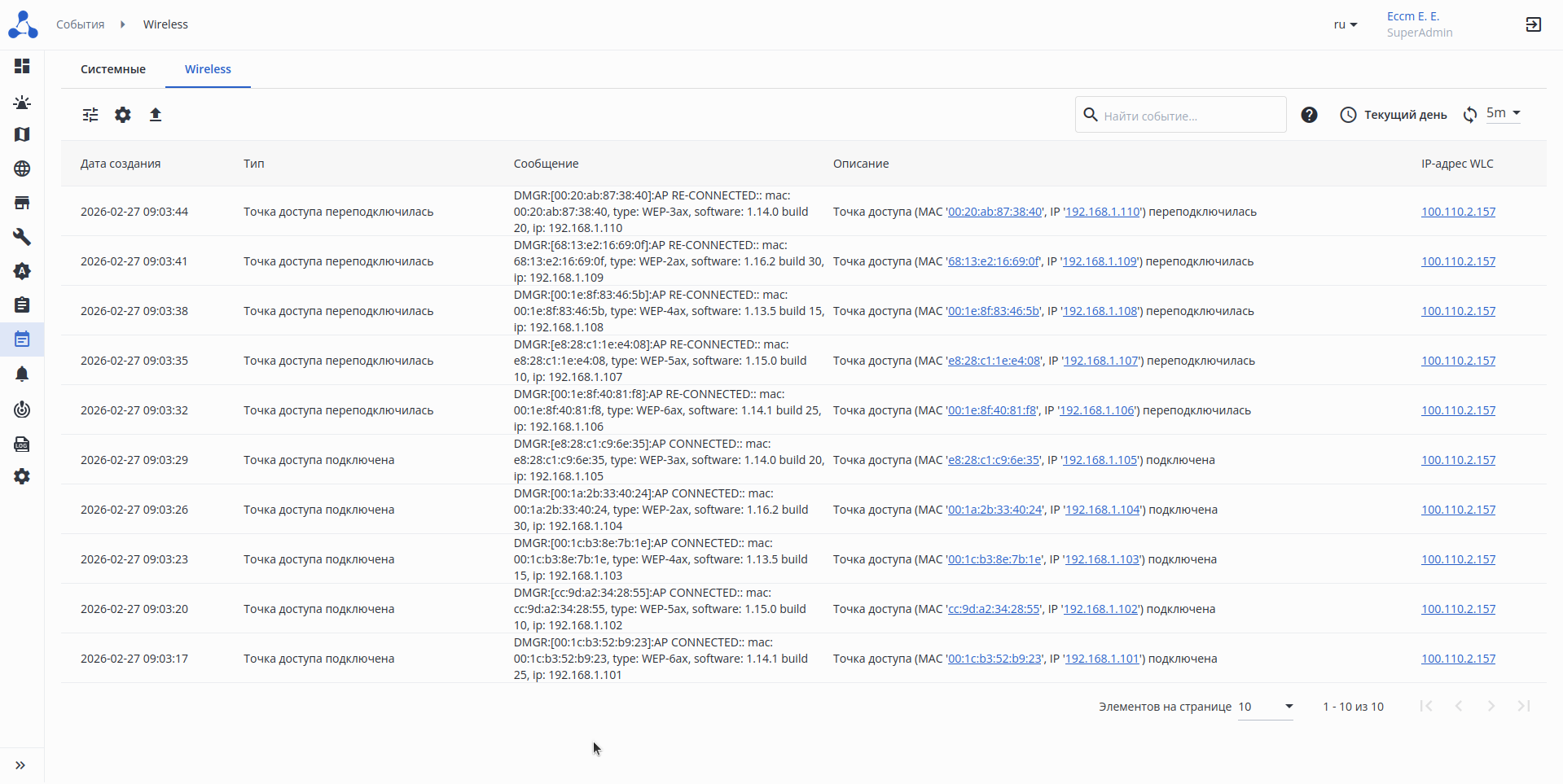Click the Текущий день time range button
The height and width of the screenshot is (784, 1563).
[1394, 115]
